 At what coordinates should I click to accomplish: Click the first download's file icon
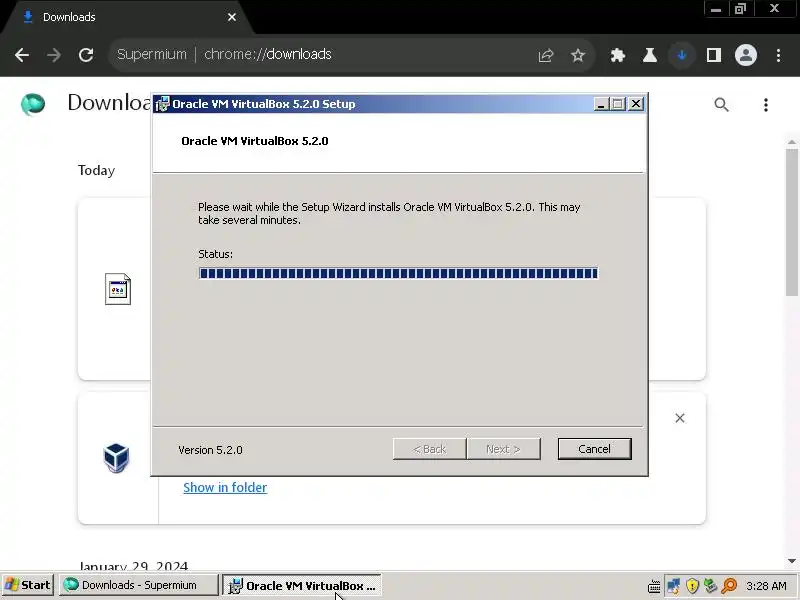(117, 289)
